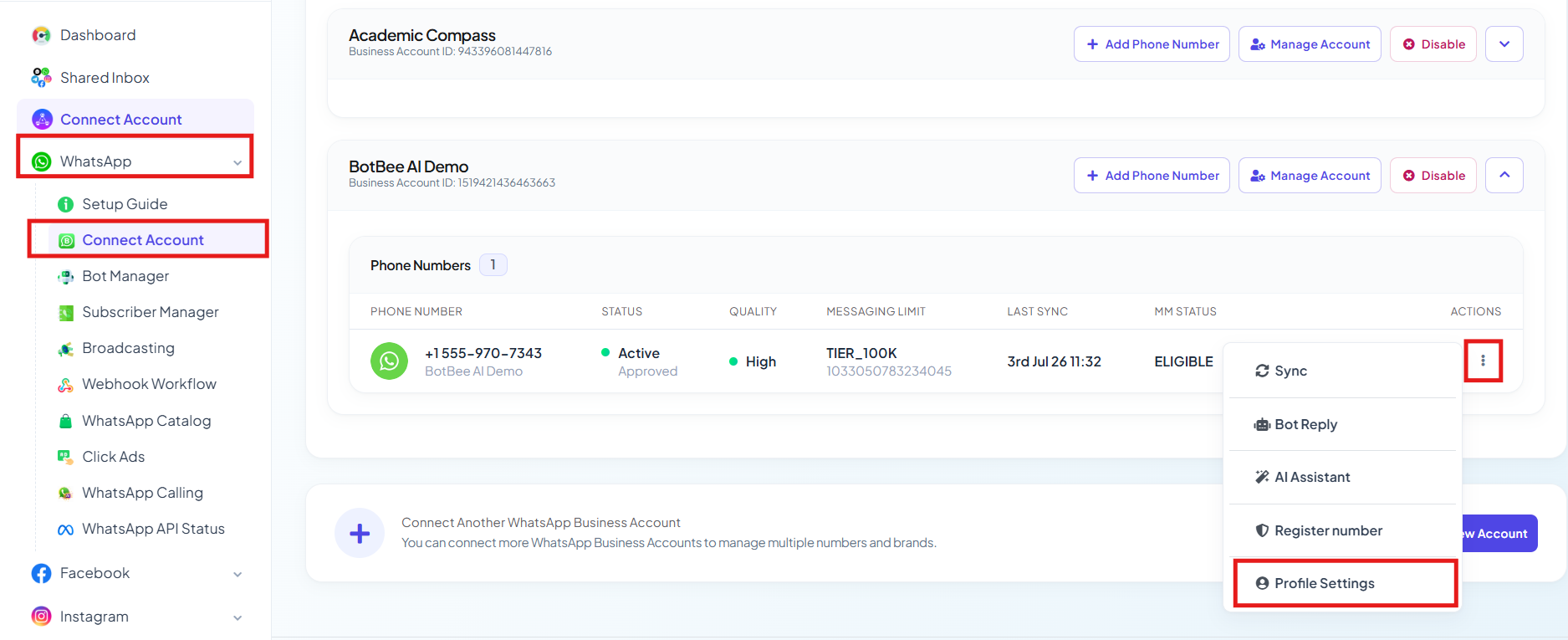Manage Account for BotBee AI Demo
This screenshot has height=640, width=1568.
tap(1310, 176)
